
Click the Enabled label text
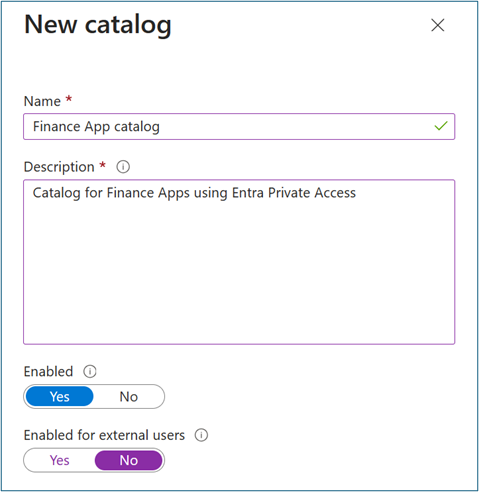(48, 371)
